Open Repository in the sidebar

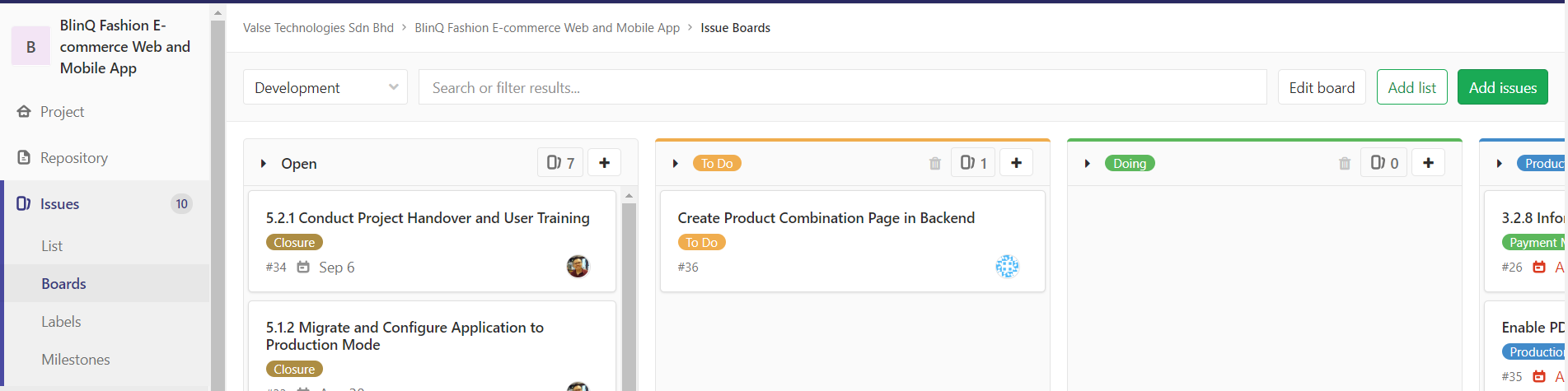point(73,158)
